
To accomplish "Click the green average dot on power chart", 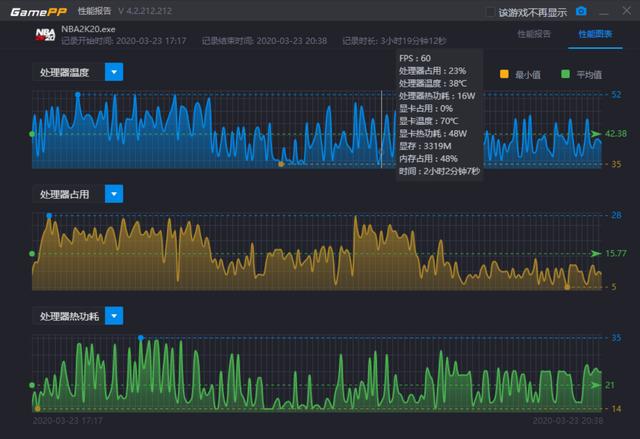I will pos(32,385).
